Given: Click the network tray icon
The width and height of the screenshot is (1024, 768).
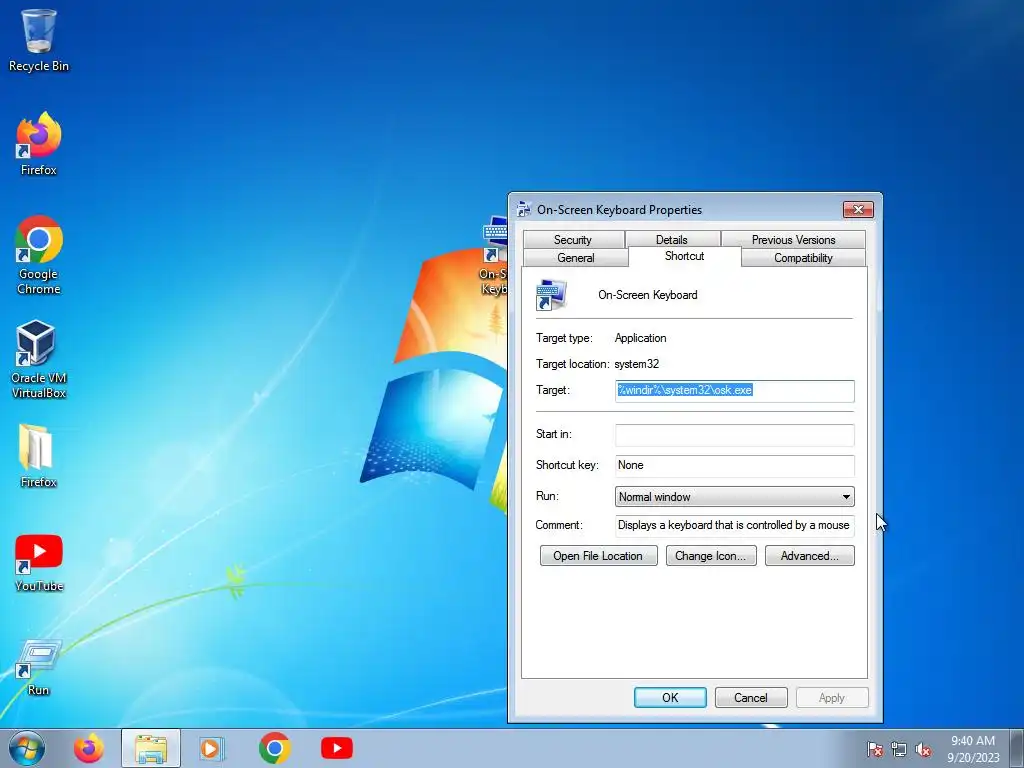Looking at the screenshot, I should (x=899, y=750).
